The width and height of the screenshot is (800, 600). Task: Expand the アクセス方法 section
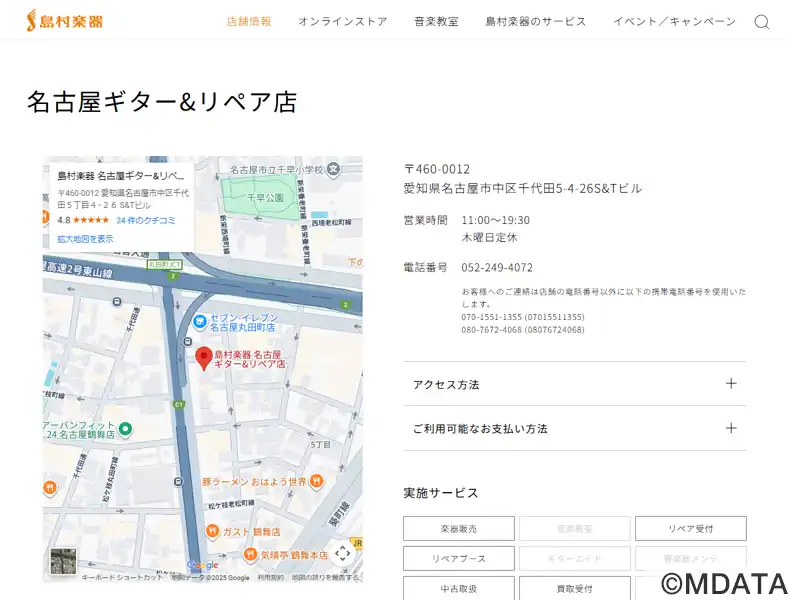coord(574,384)
